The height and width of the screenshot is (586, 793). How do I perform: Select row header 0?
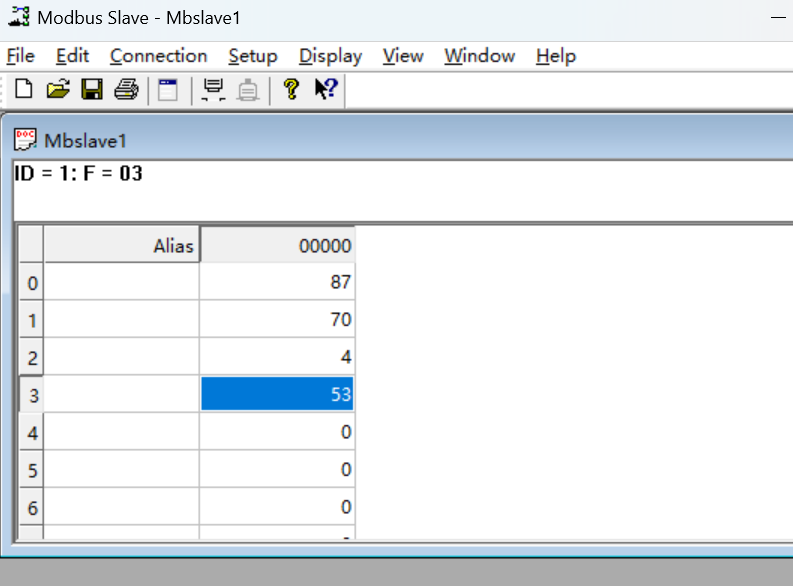31,282
